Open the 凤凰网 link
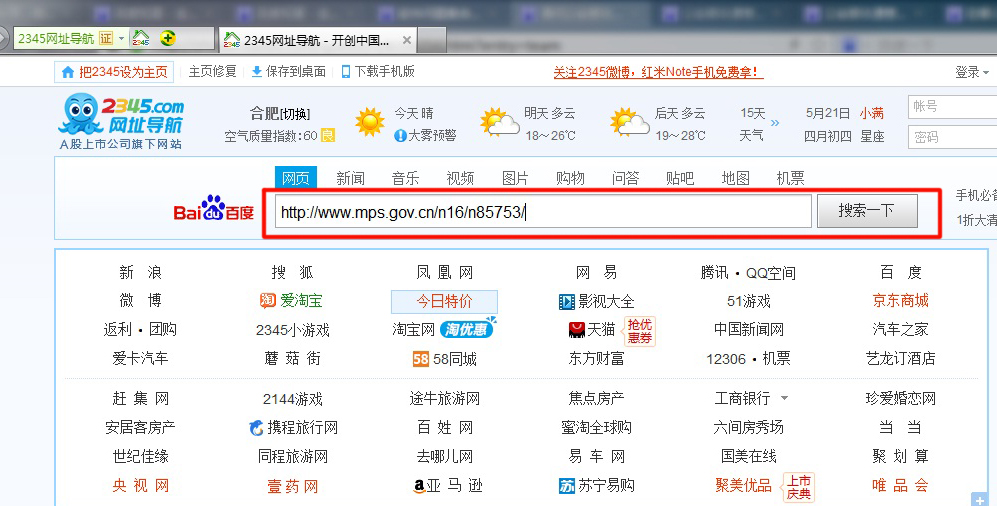This screenshot has width=997, height=506. click(444, 272)
